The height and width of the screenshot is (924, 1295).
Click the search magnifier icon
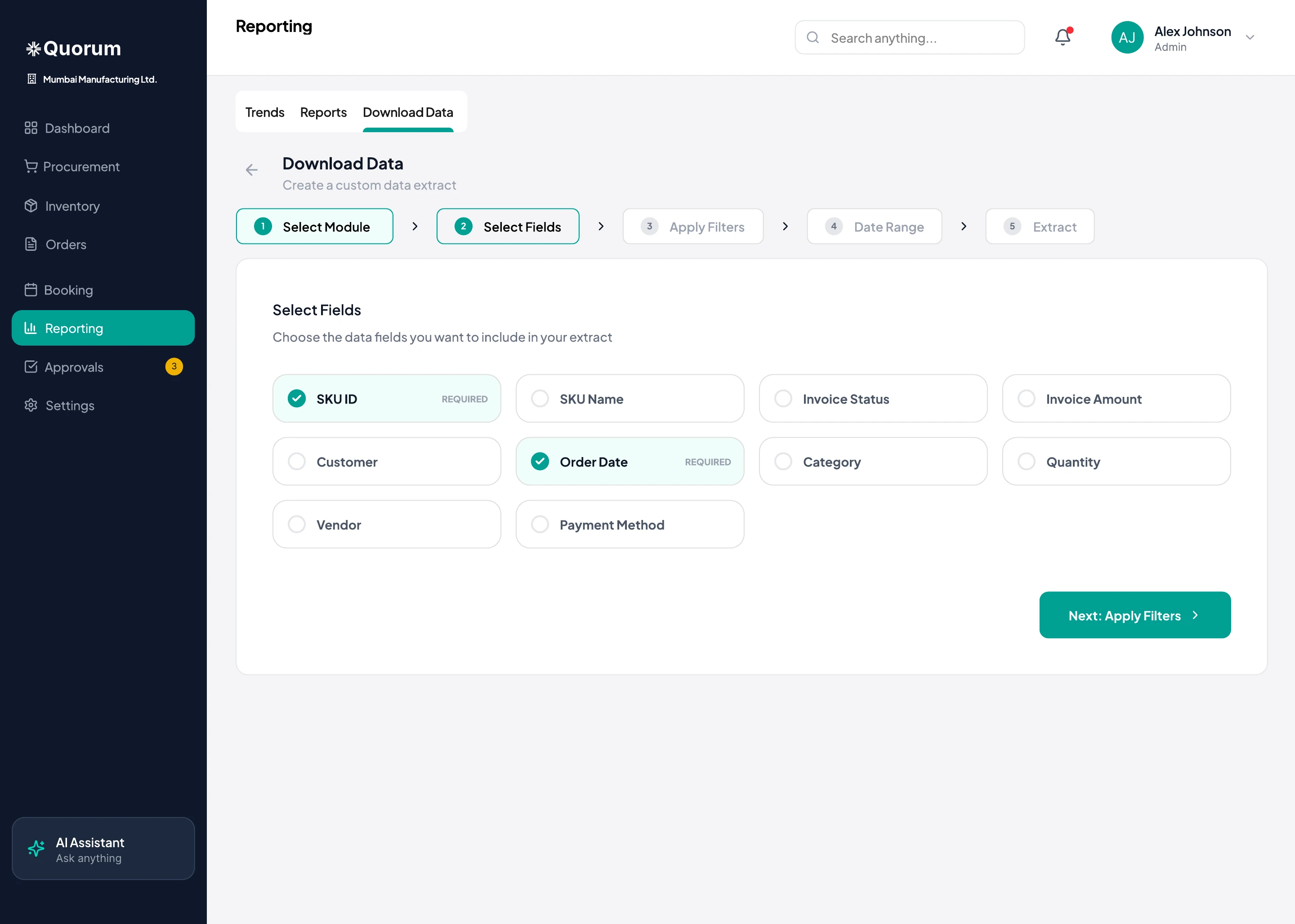point(813,38)
